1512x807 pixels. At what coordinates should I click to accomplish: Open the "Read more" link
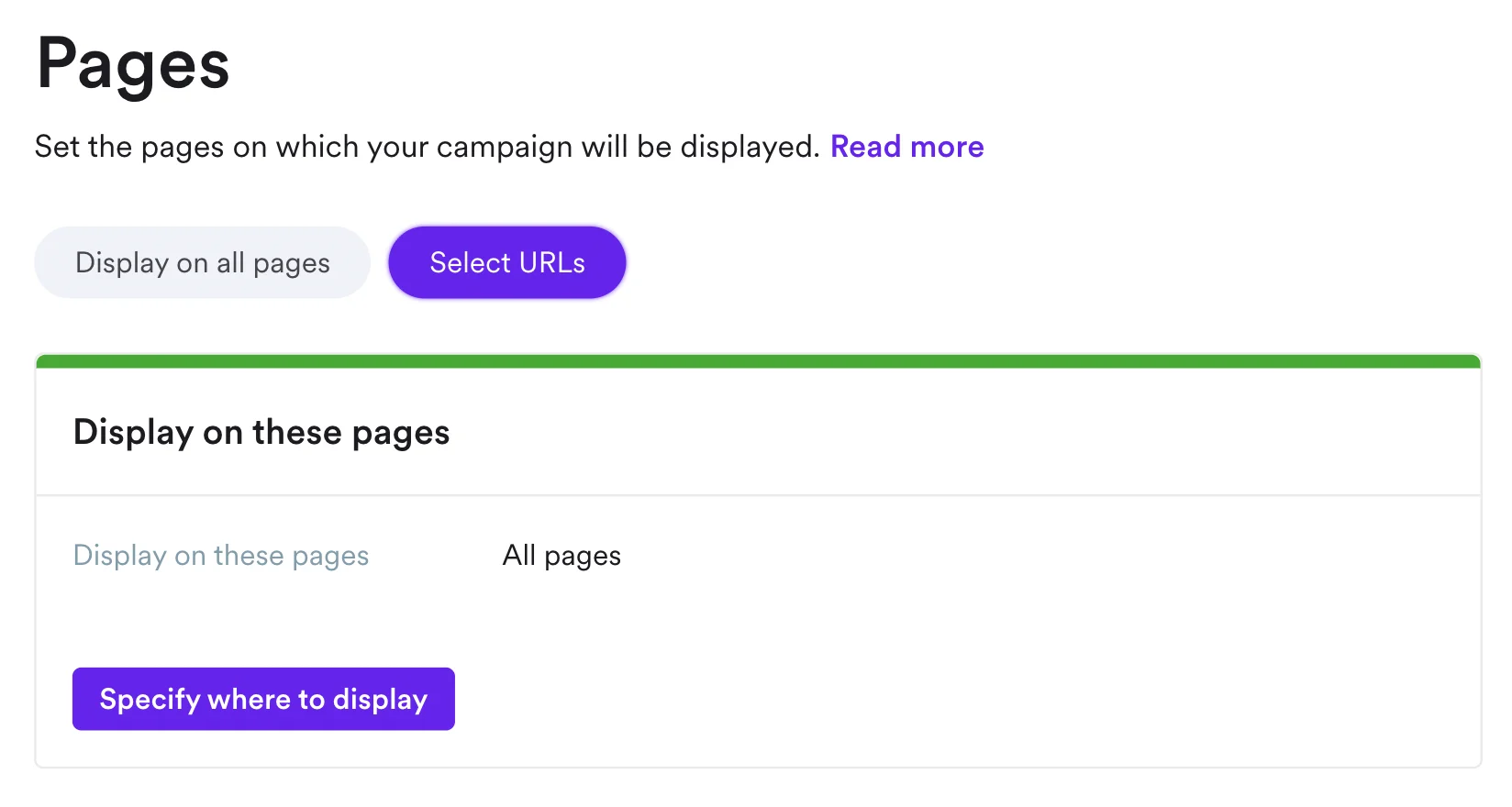coord(906,147)
